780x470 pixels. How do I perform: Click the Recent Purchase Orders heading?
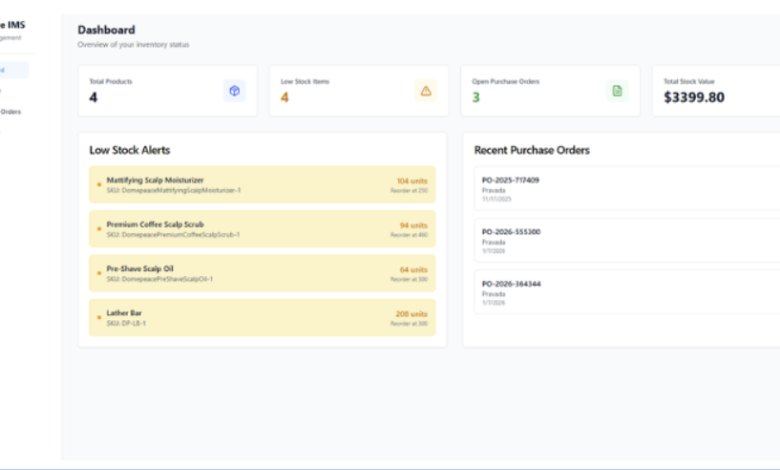[x=532, y=150]
